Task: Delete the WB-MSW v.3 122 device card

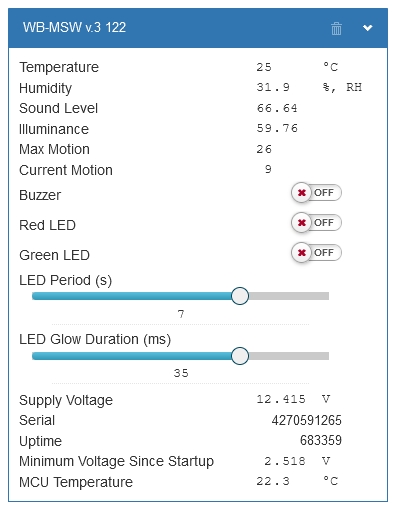Action: point(336,28)
